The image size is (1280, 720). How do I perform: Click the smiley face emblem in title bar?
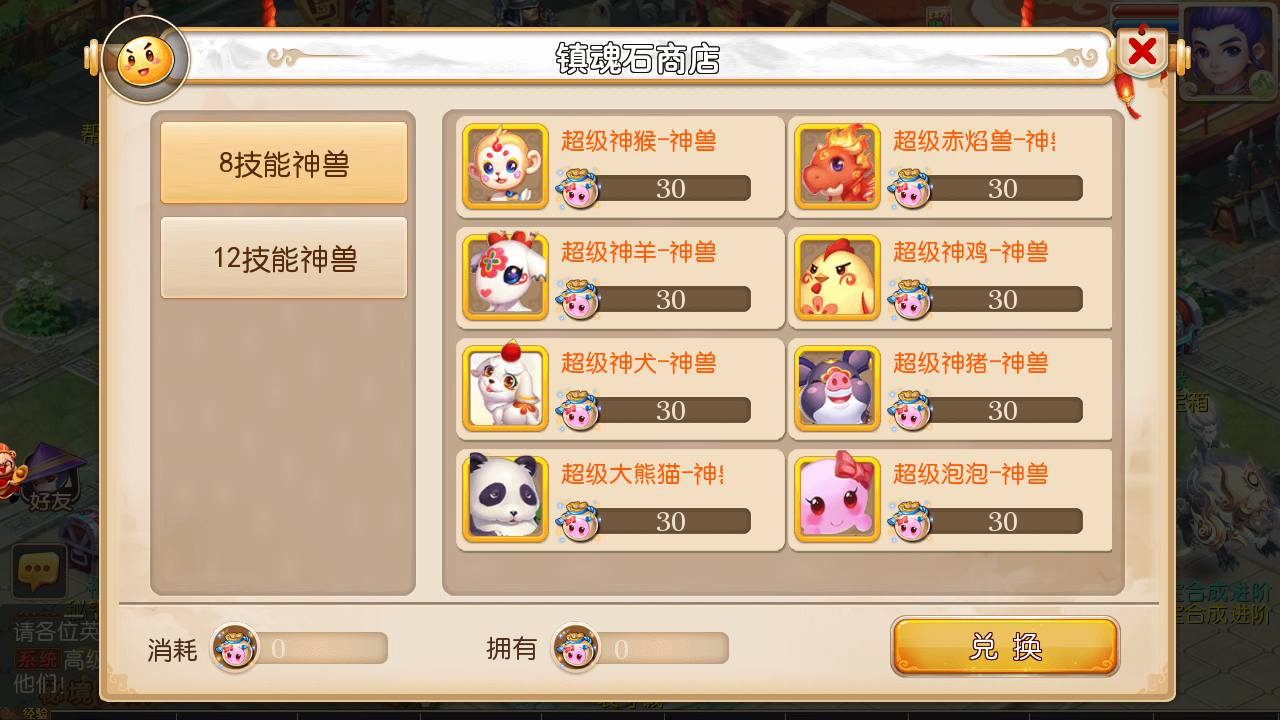click(145, 60)
